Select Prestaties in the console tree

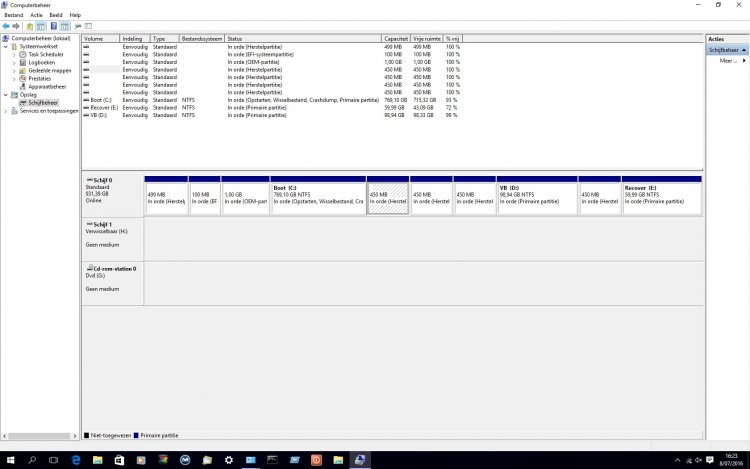click(40, 78)
